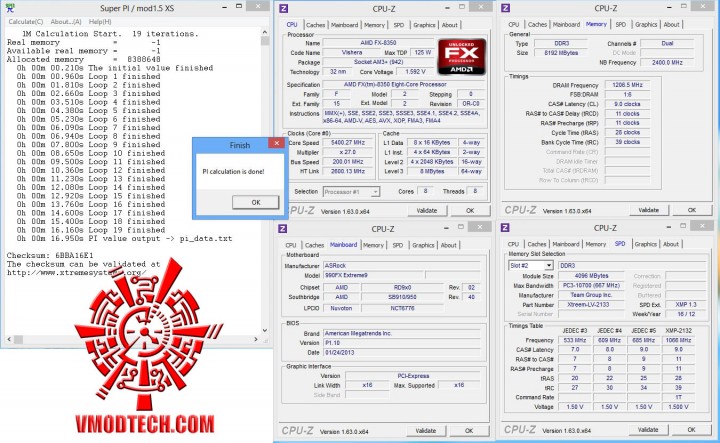Click the DRAM Frequency value 1206.5 MHz

[627, 85]
